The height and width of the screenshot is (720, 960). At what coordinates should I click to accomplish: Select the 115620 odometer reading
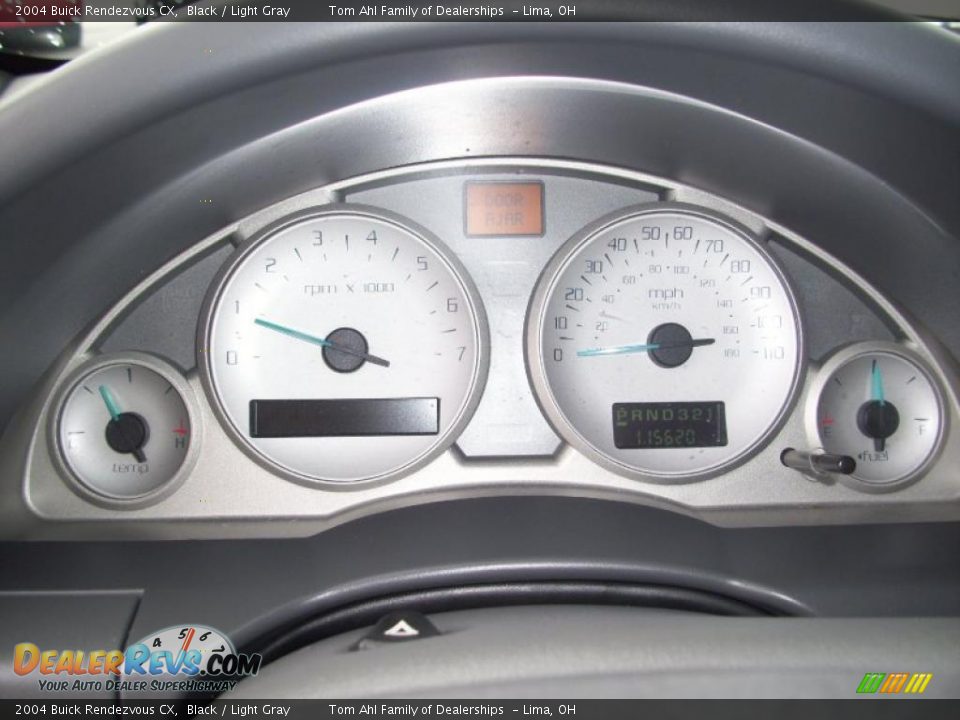(667, 437)
